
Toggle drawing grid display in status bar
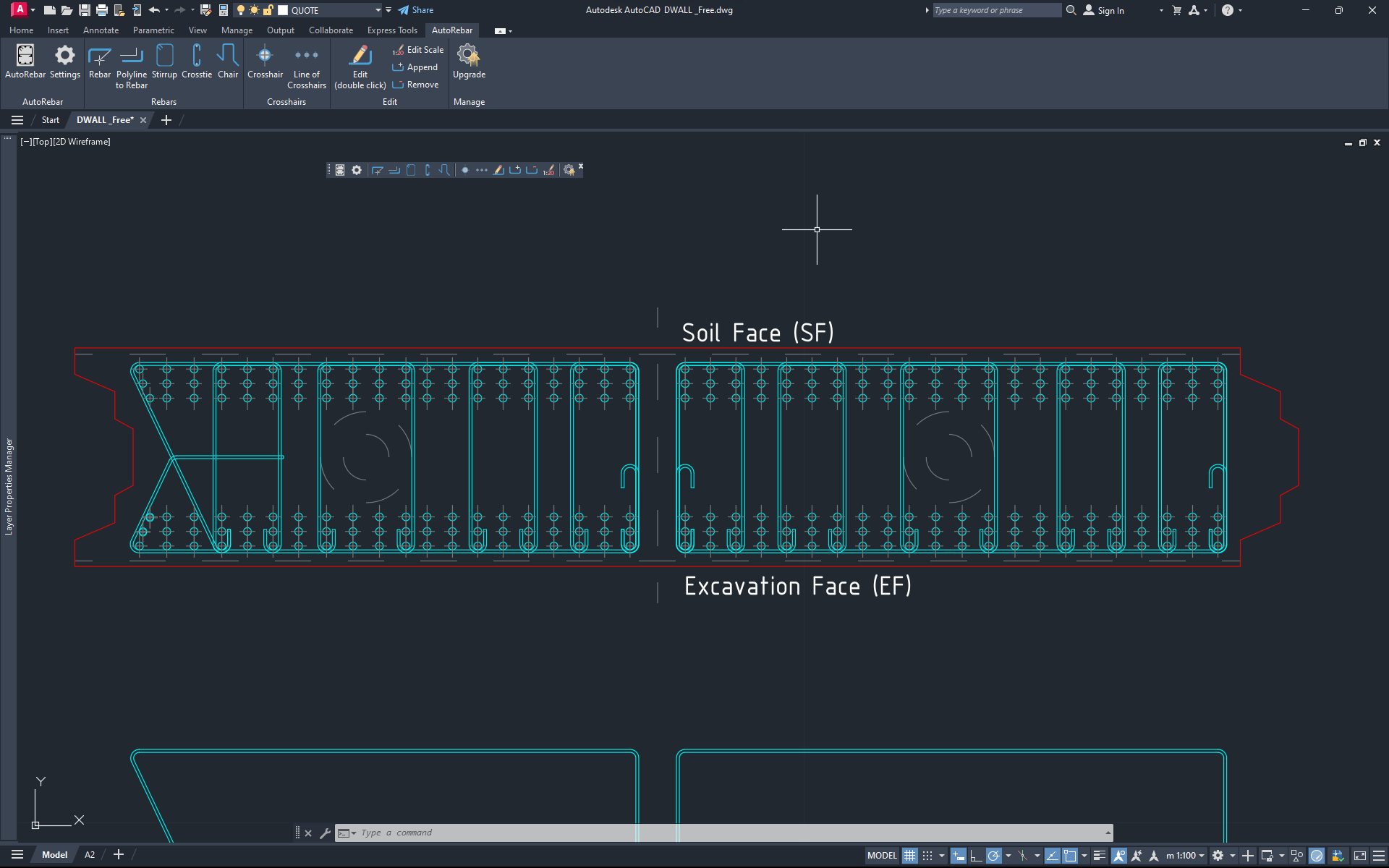click(909, 856)
